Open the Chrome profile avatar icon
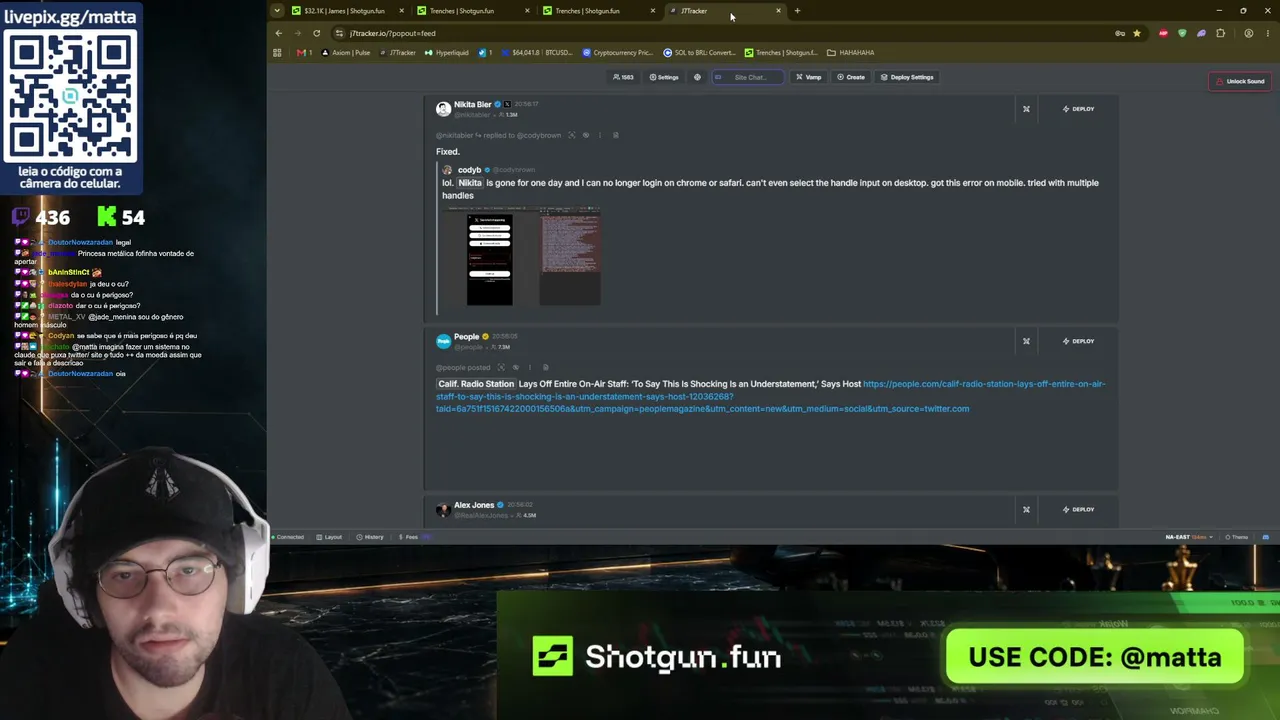 pyautogui.click(x=1248, y=33)
